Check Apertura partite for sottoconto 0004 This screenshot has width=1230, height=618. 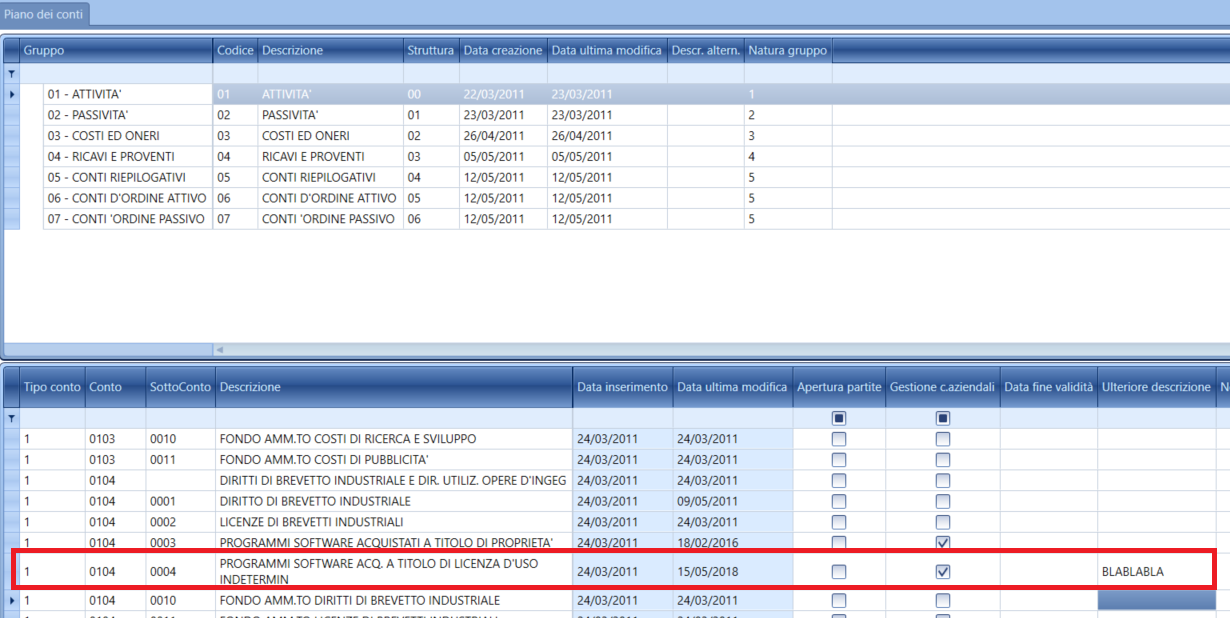pyautogui.click(x=839, y=572)
